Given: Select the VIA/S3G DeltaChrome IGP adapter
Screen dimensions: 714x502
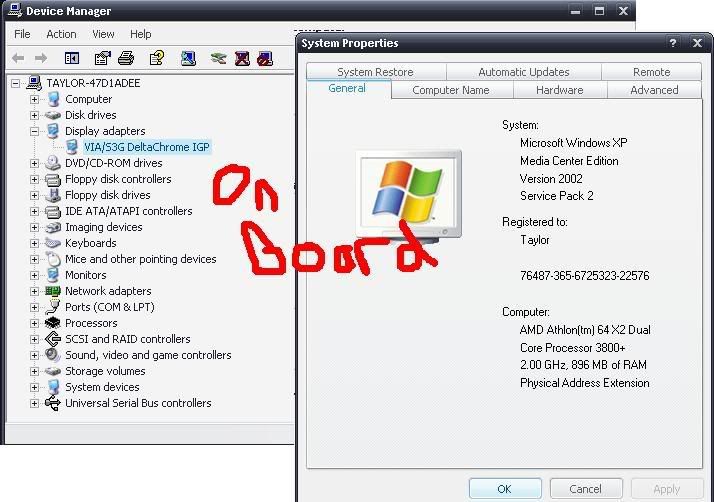Looking at the screenshot, I should coord(147,147).
